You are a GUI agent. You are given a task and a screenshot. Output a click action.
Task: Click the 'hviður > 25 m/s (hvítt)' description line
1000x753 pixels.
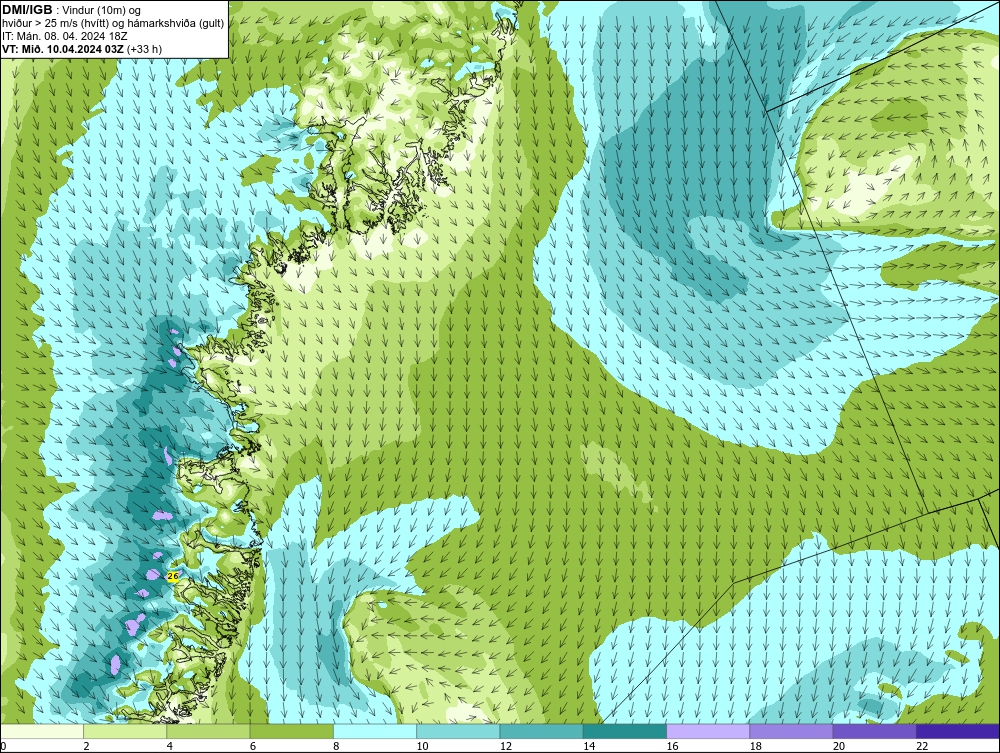coord(113,24)
